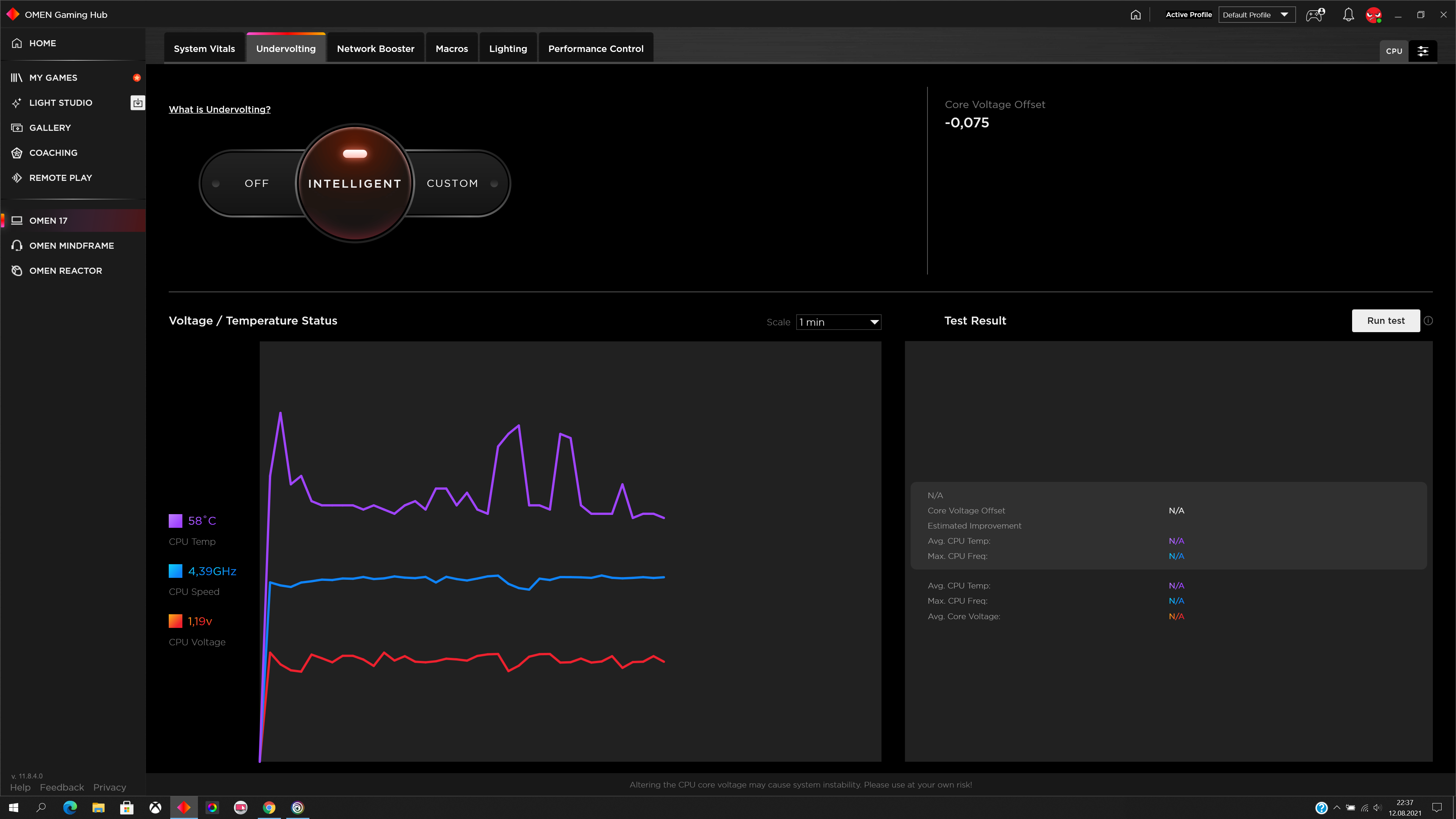Screen dimensions: 1456x819
Task: Open the Network Booster tab
Action: click(375, 49)
